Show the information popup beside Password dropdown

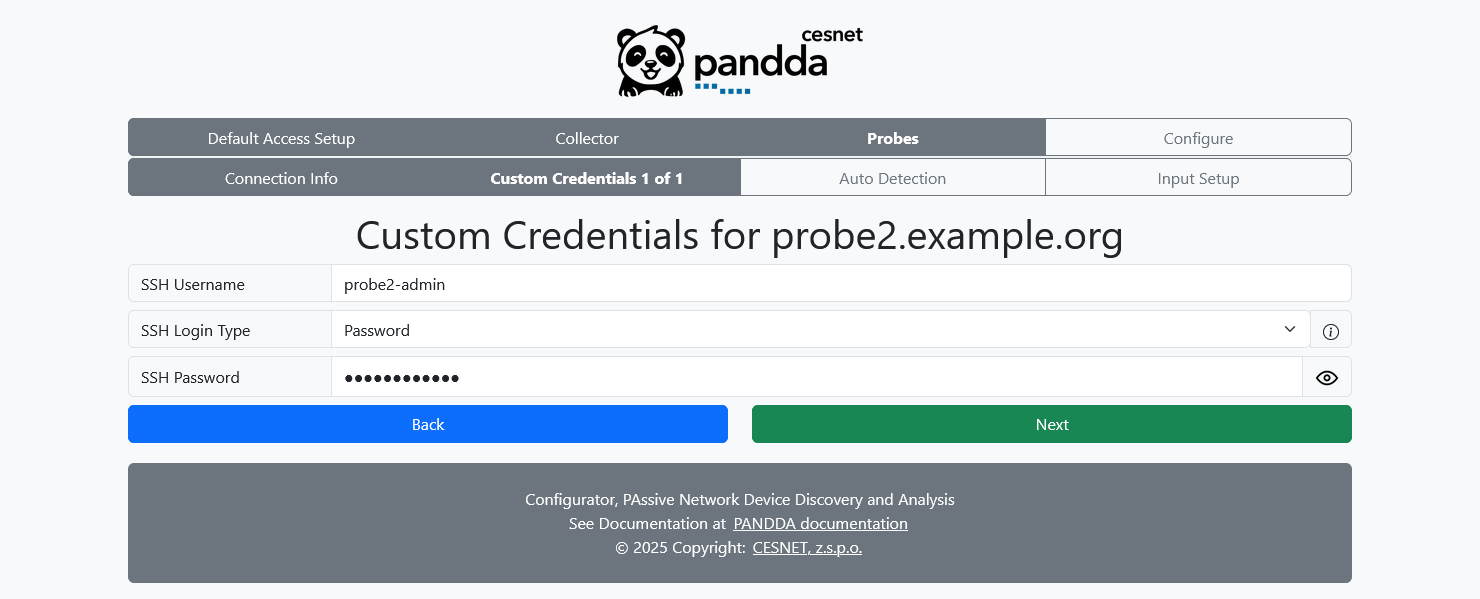tap(1330, 330)
